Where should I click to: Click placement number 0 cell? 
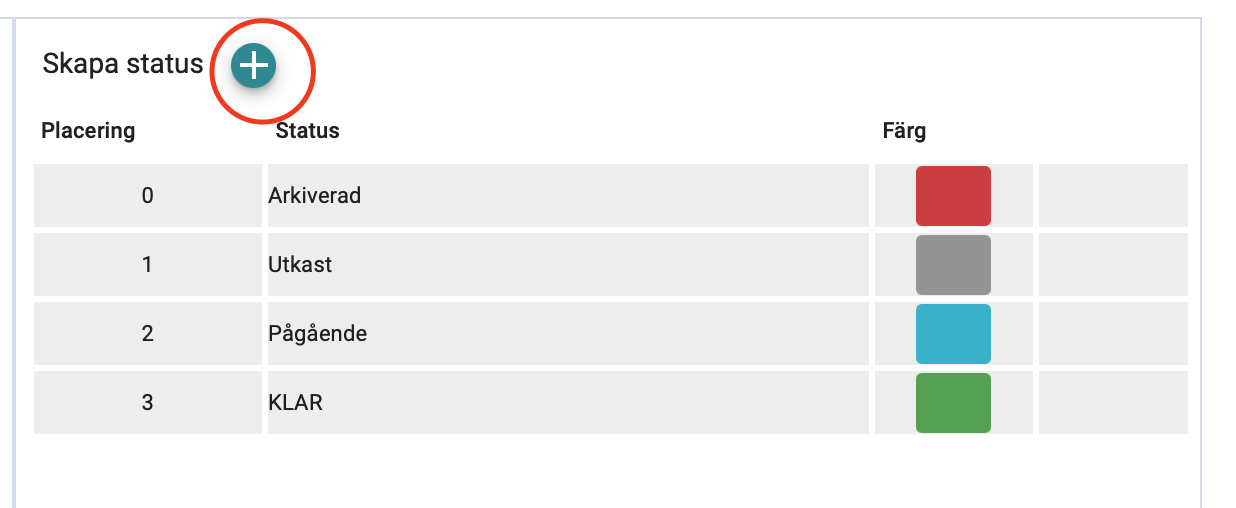(148, 196)
